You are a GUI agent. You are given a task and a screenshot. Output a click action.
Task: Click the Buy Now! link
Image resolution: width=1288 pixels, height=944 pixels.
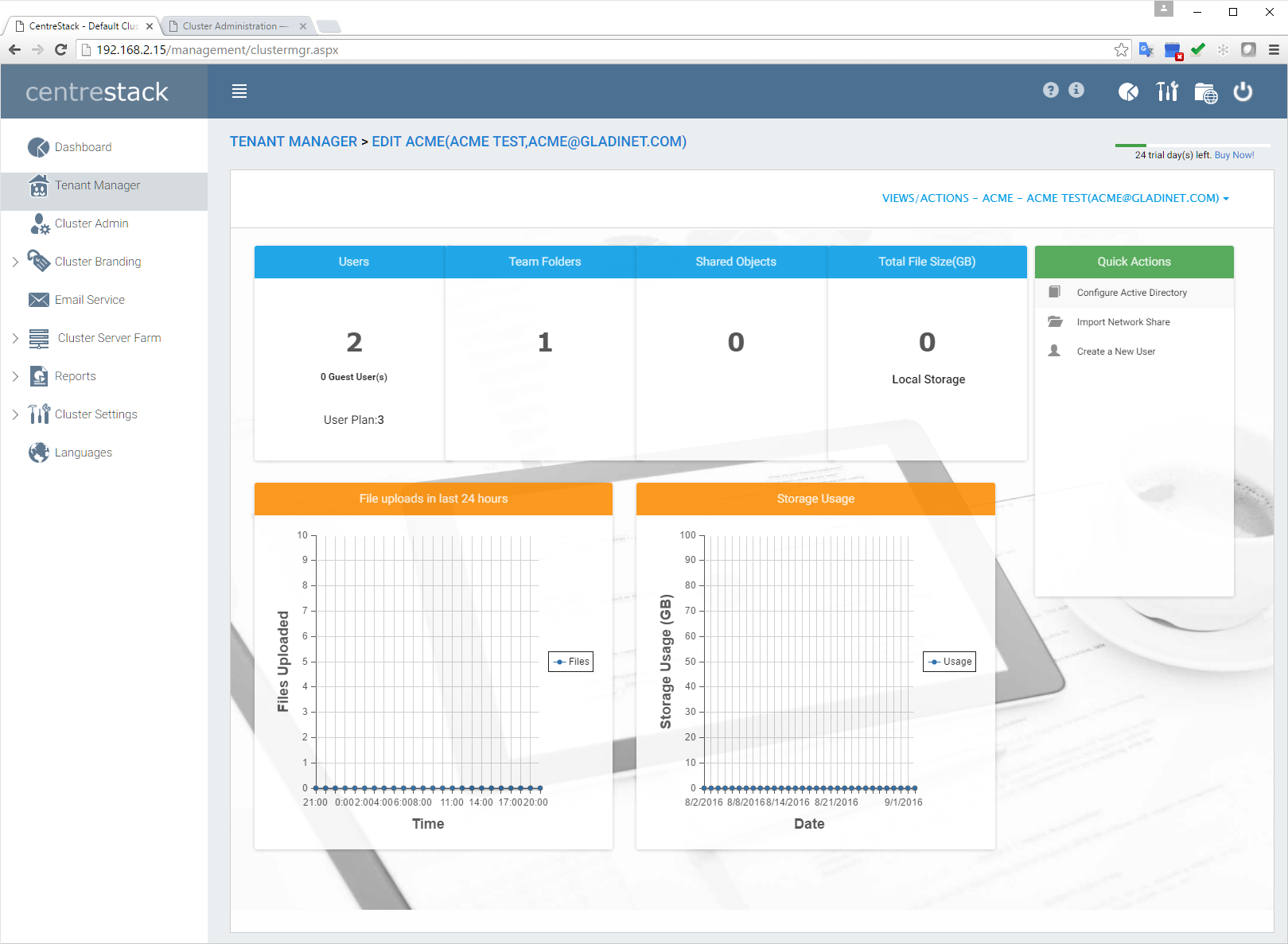pyautogui.click(x=1234, y=155)
